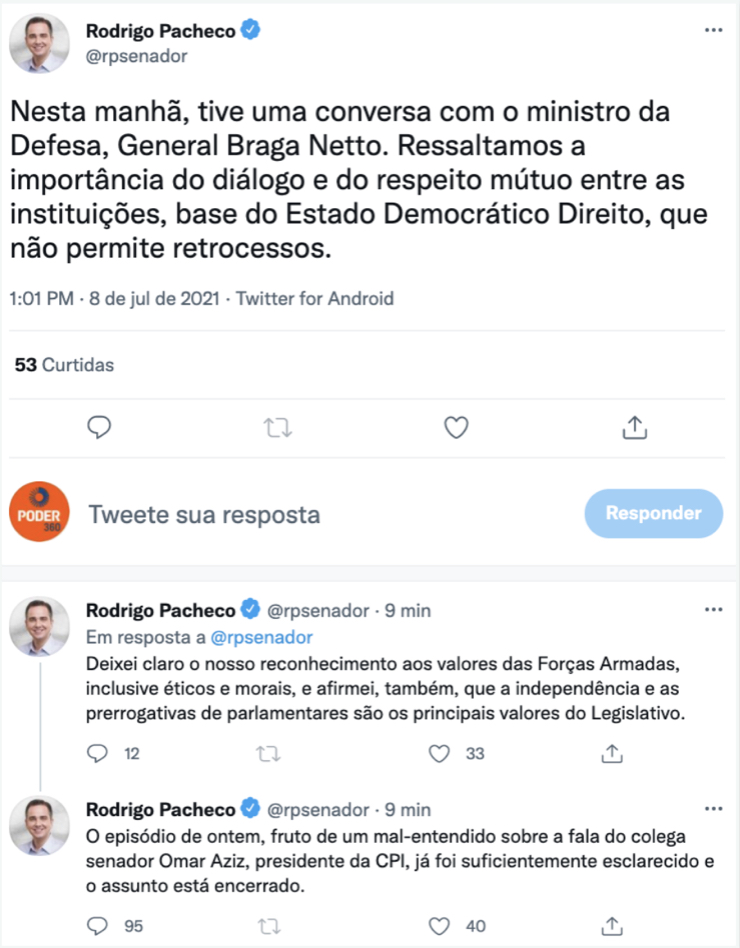Like the reply with 33 likes

[x=441, y=753]
